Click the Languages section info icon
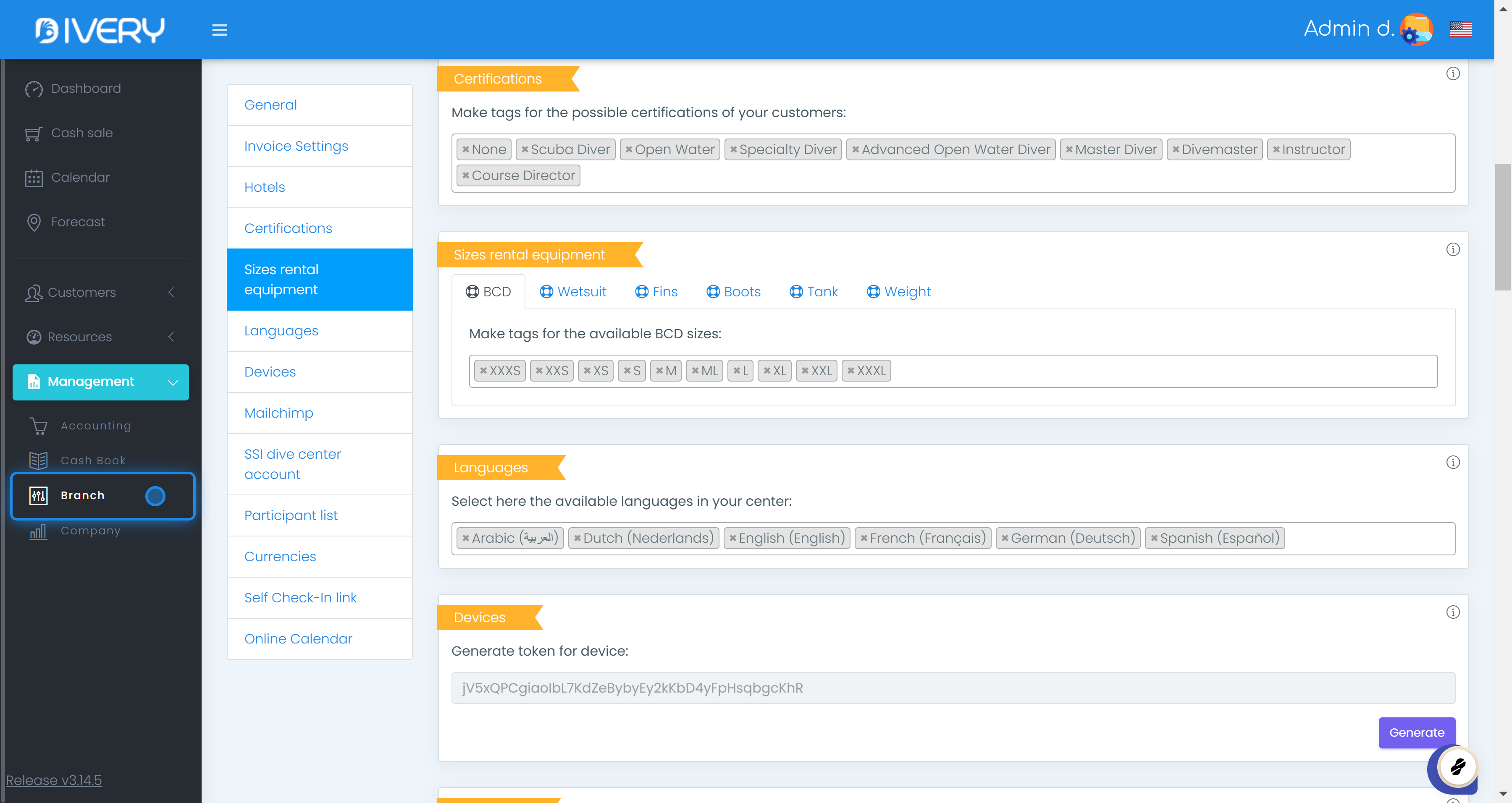1512x803 pixels. click(1453, 462)
